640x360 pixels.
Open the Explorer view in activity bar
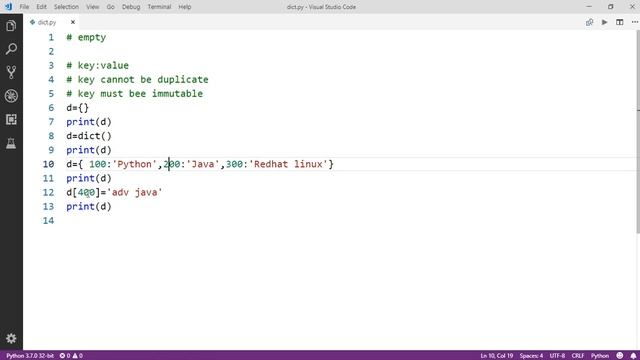[11, 26]
